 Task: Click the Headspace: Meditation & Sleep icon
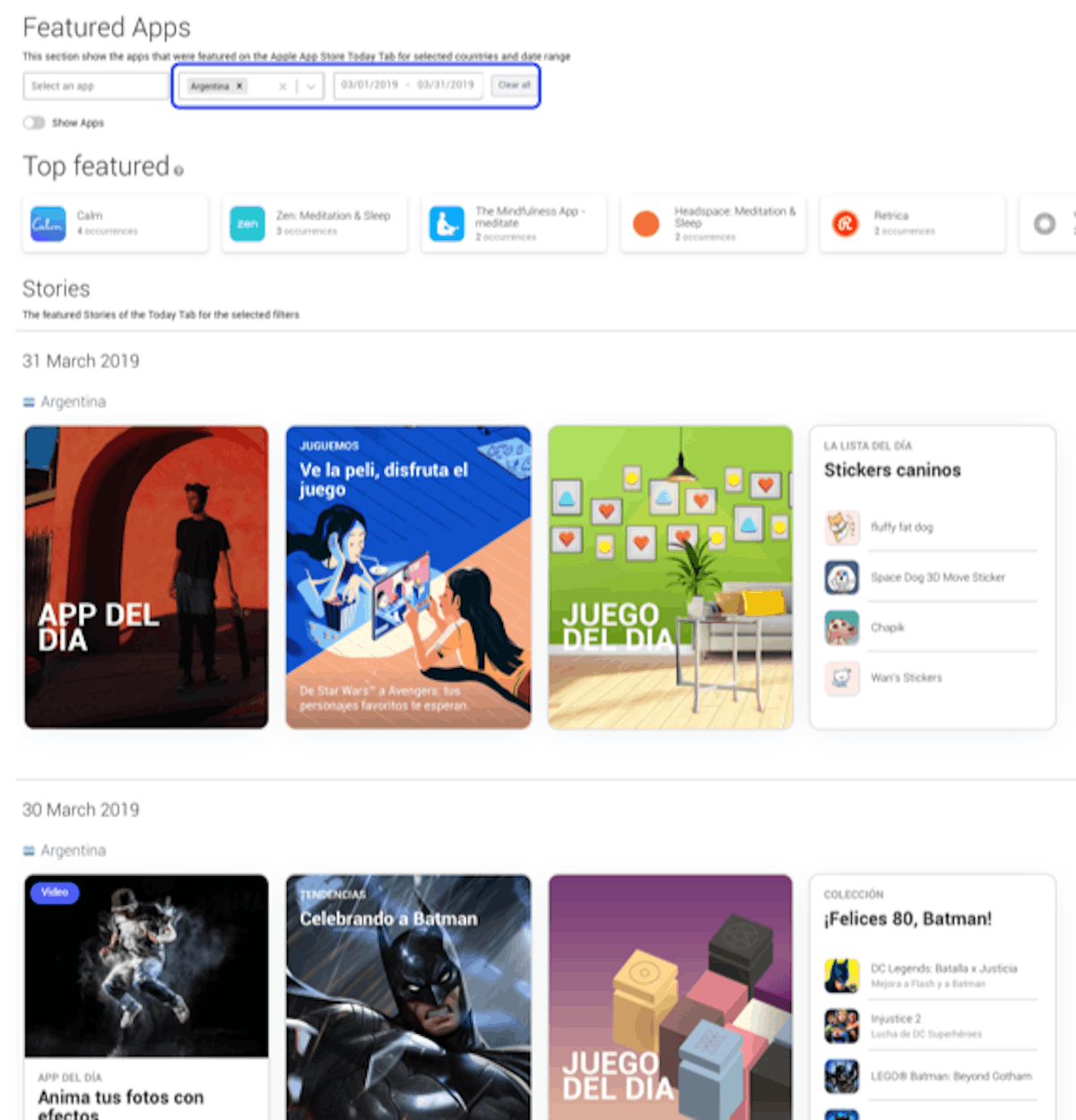[x=645, y=223]
